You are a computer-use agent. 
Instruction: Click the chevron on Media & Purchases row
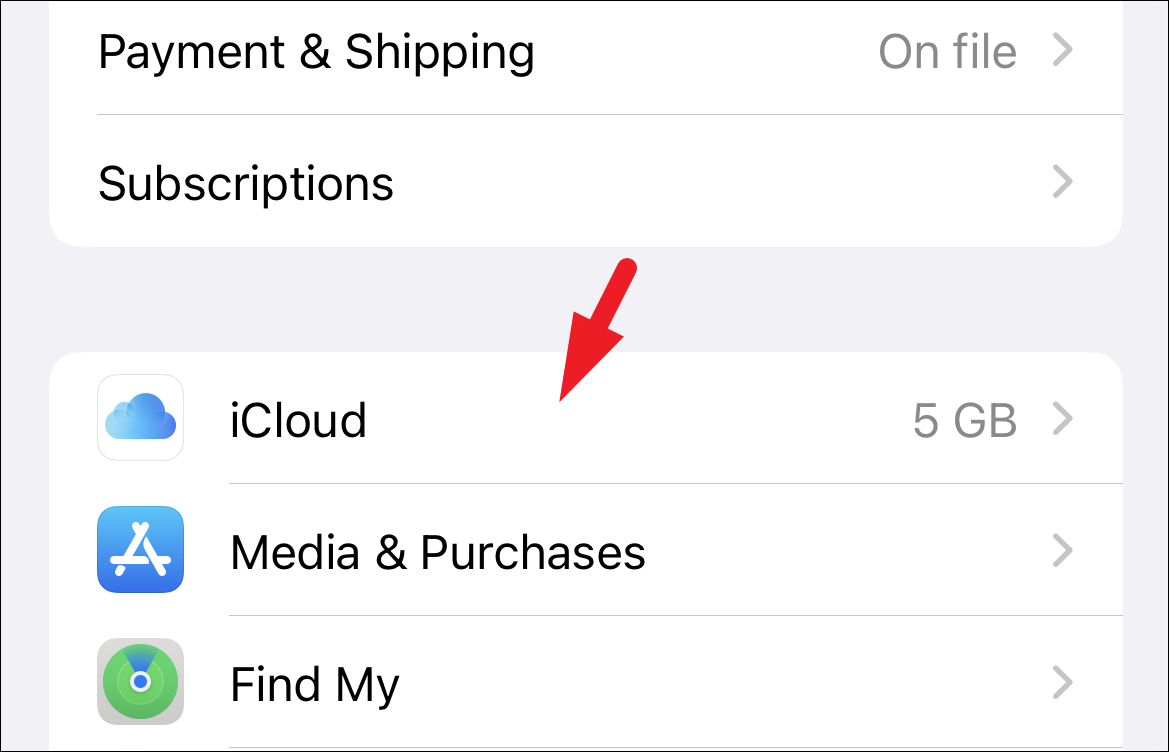[x=1062, y=551]
